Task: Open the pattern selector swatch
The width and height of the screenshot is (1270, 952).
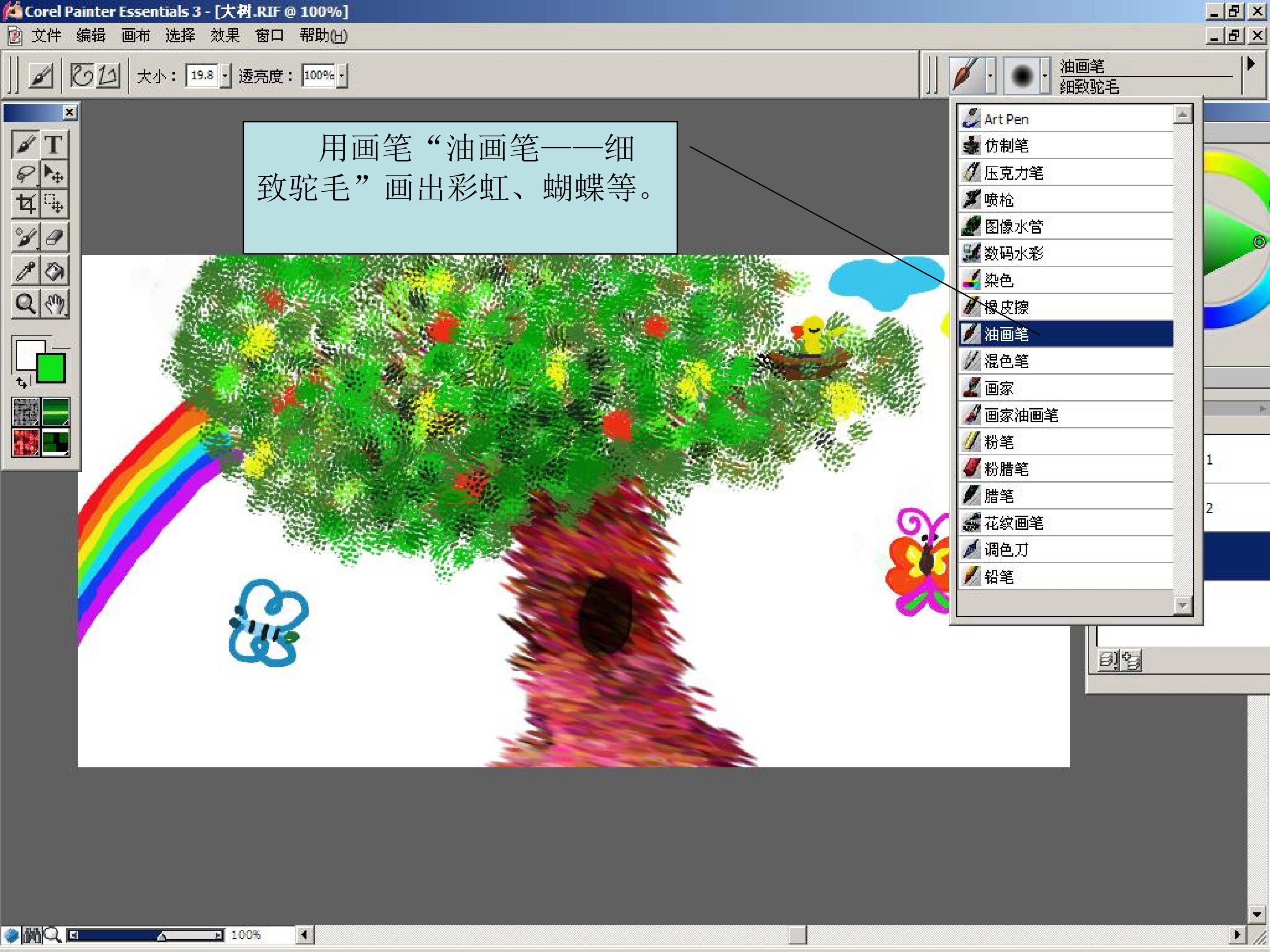Action: pos(26,442)
